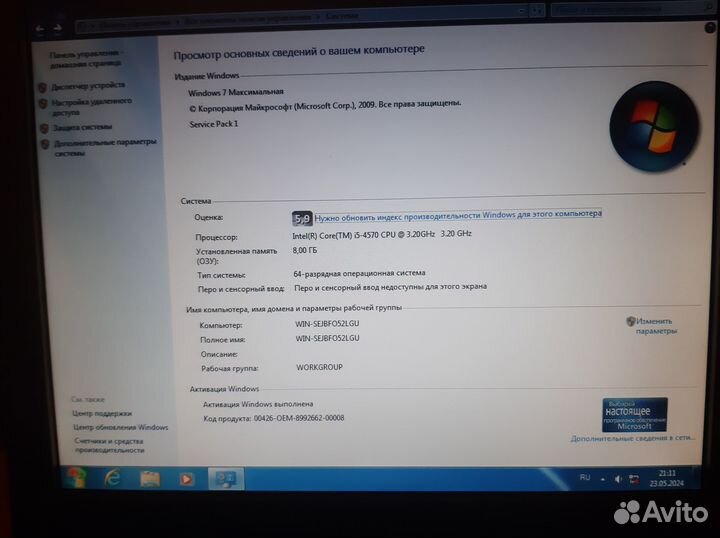Image resolution: width=720 pixels, height=538 pixels.
Task: Select Service Pack 1 text
Action: pyautogui.click(x=214, y=124)
